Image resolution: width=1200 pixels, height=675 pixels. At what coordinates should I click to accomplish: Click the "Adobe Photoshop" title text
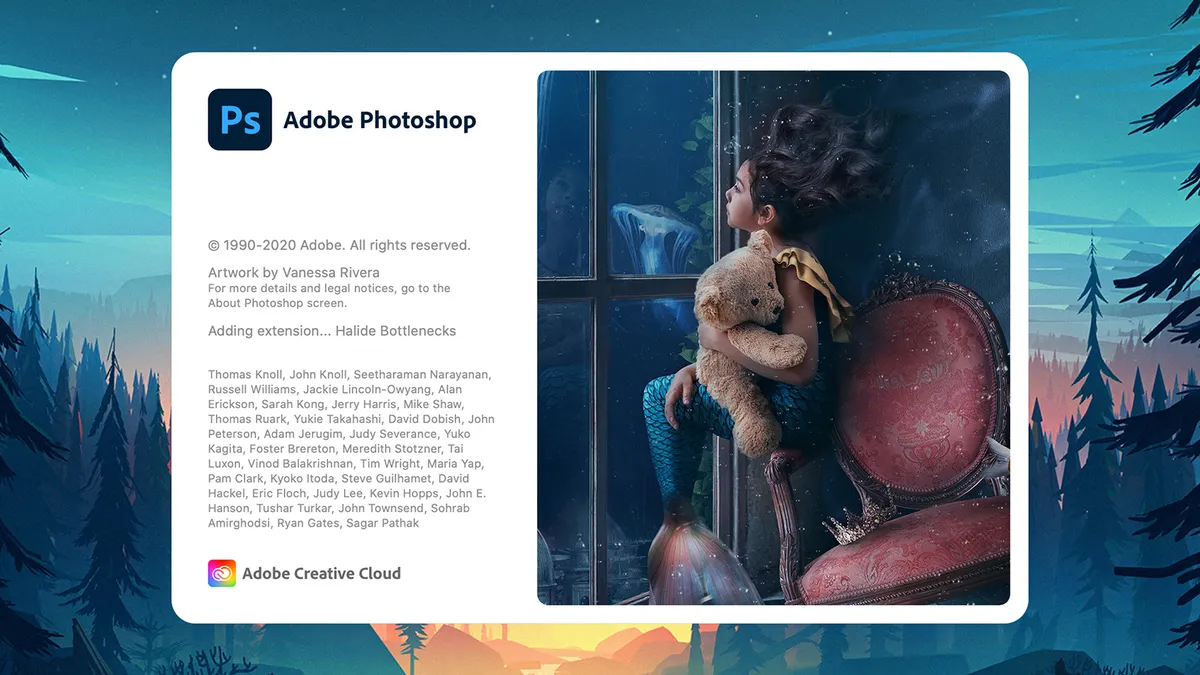click(x=380, y=120)
